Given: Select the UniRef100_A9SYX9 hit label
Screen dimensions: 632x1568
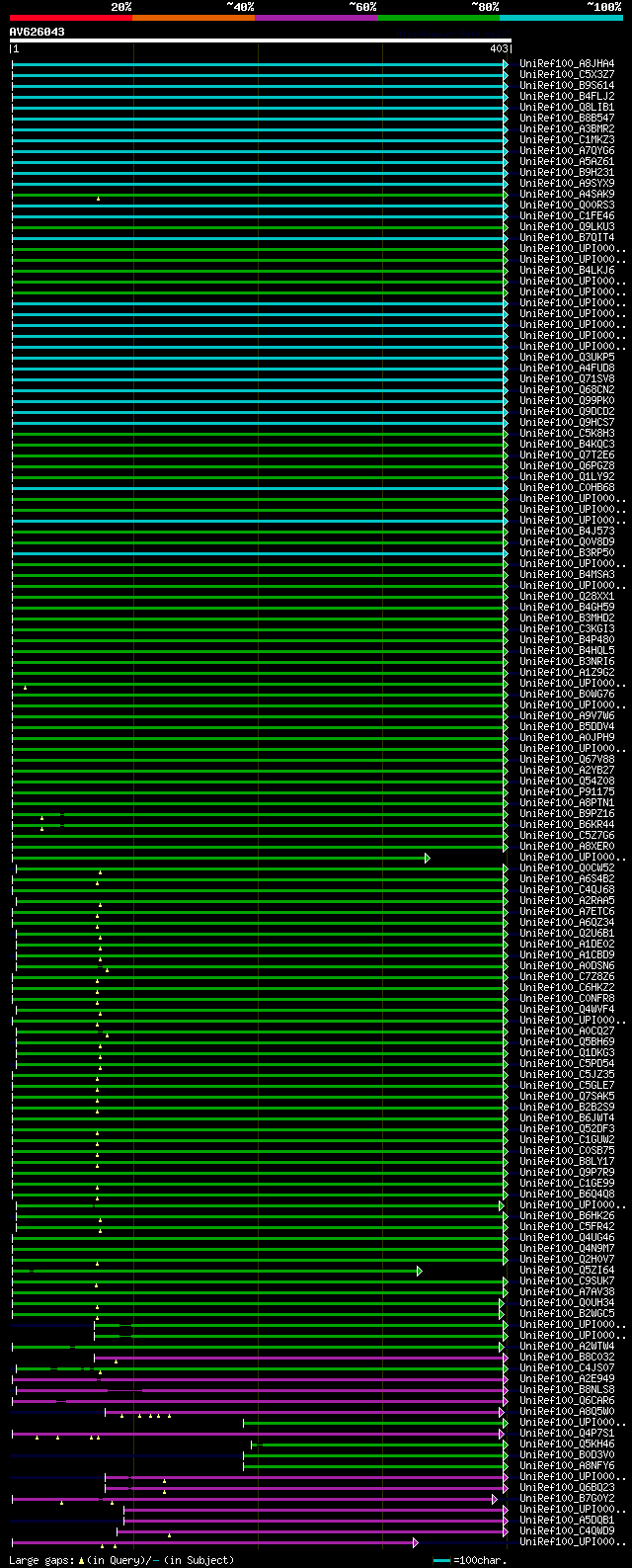Looking at the screenshot, I should 567,184.
